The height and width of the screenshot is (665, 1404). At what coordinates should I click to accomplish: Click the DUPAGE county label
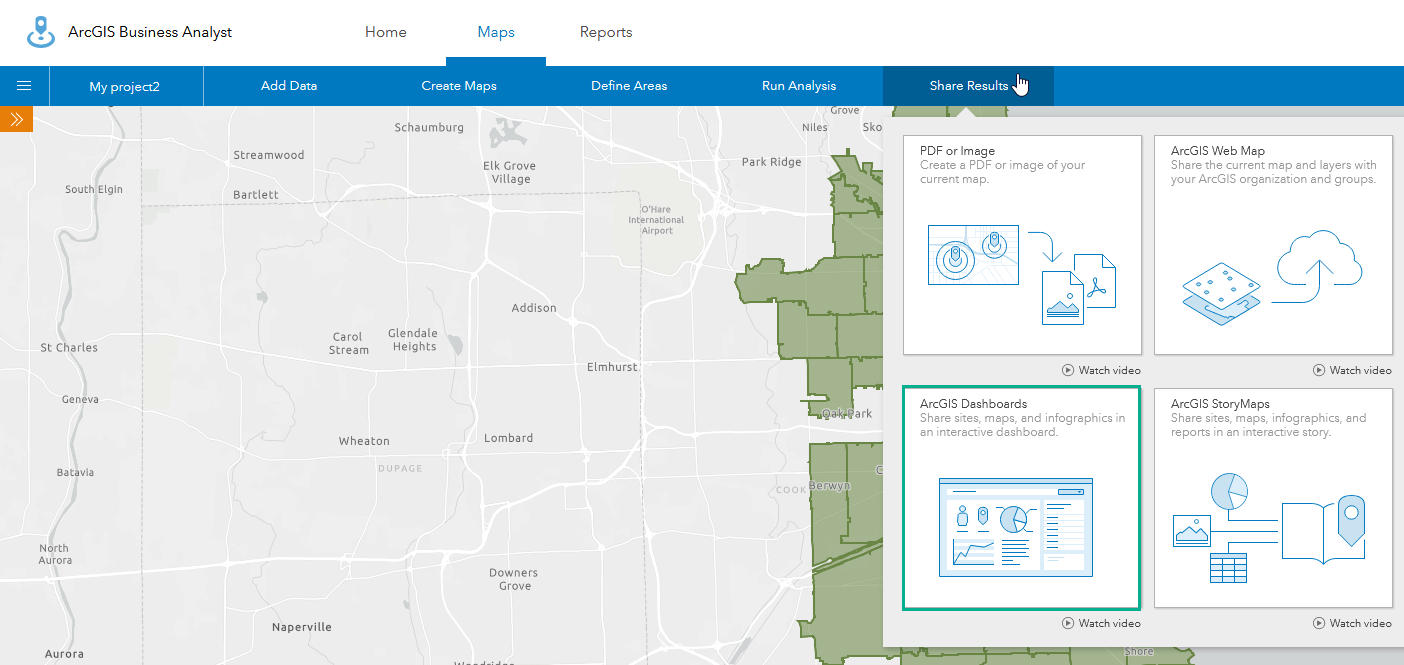[400, 468]
